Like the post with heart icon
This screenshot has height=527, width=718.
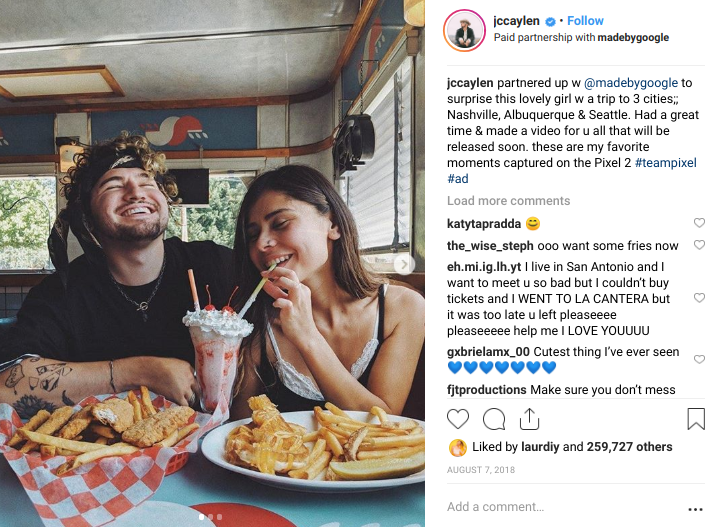pyautogui.click(x=458, y=418)
